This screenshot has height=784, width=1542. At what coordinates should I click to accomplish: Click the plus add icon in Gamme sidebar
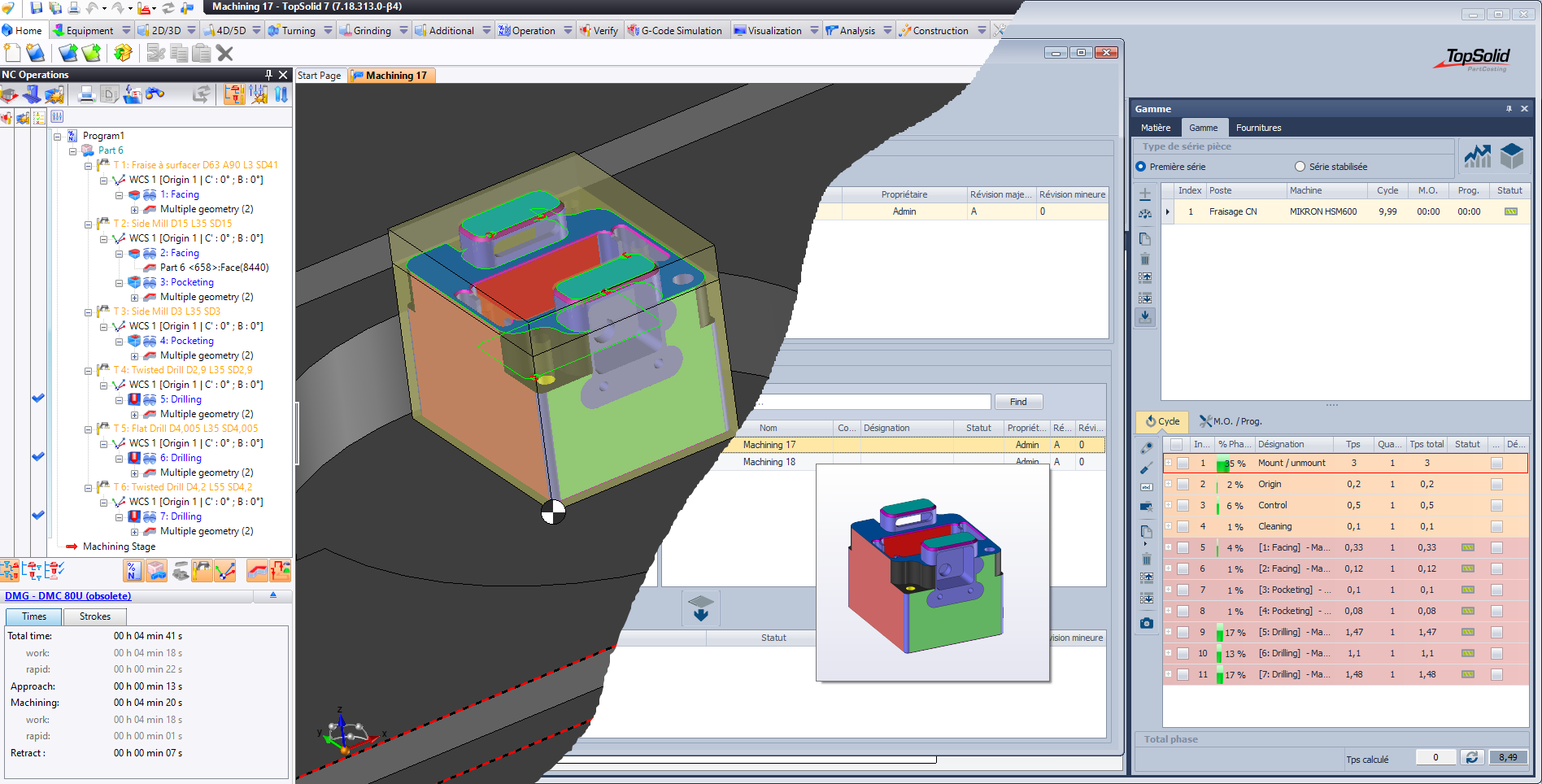(x=1145, y=194)
